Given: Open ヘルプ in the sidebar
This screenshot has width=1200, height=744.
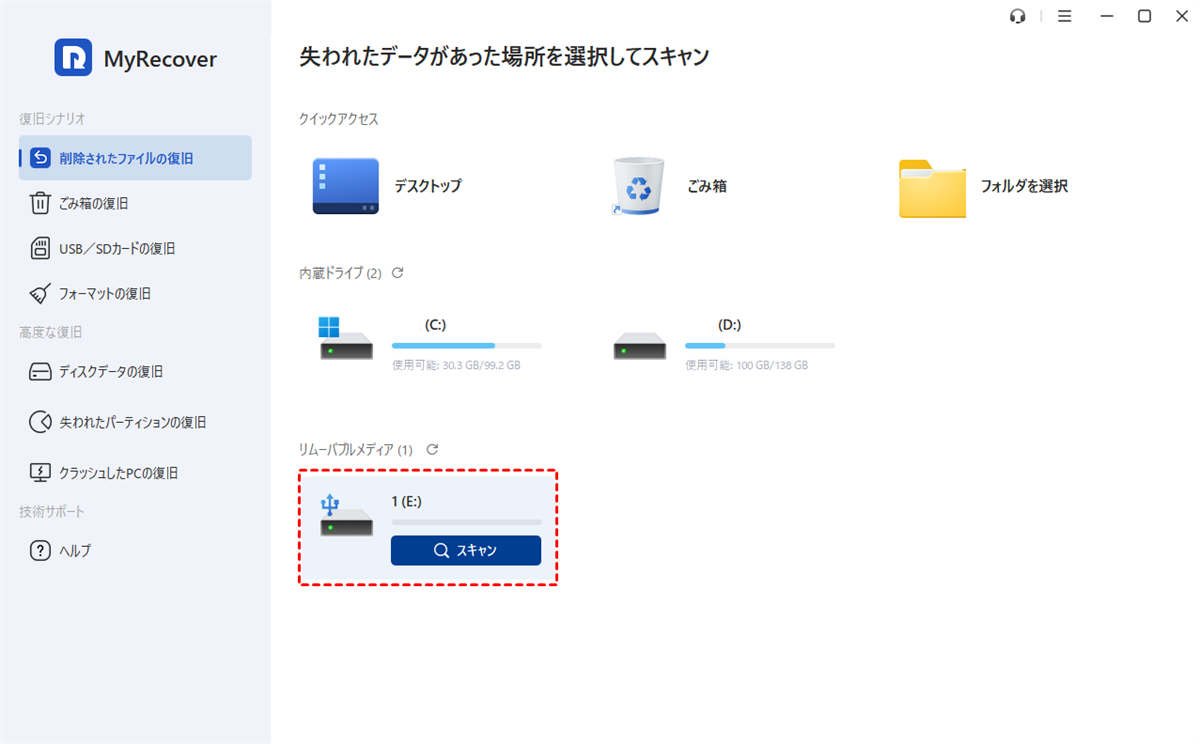Looking at the screenshot, I should point(135,550).
